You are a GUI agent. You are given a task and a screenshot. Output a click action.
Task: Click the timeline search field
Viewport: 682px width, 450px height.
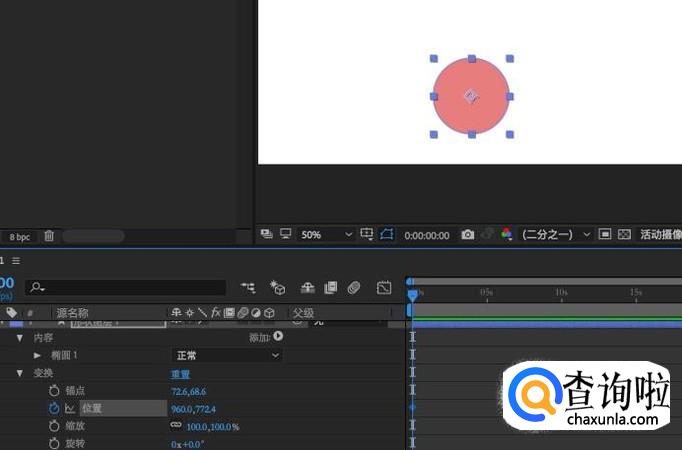click(125, 288)
